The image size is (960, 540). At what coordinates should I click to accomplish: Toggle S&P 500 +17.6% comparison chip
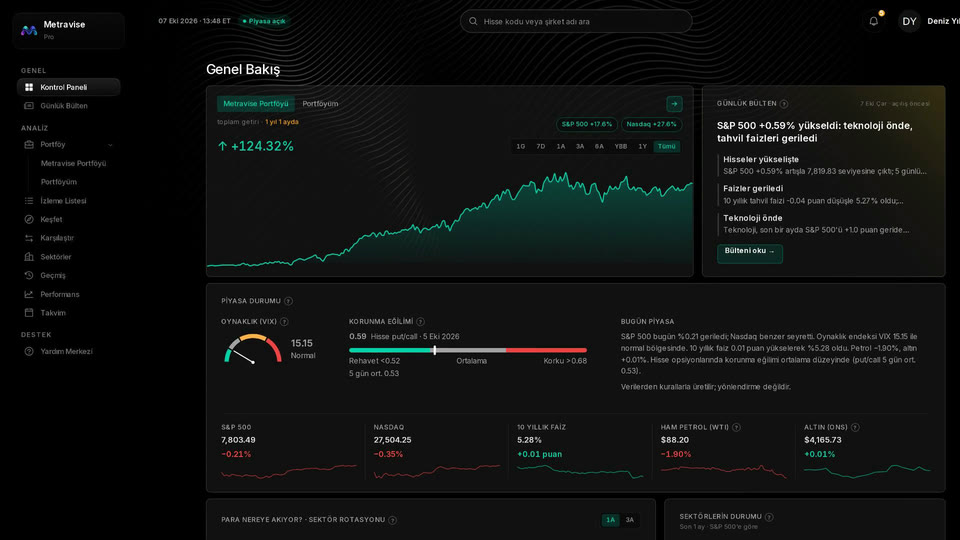(587, 124)
